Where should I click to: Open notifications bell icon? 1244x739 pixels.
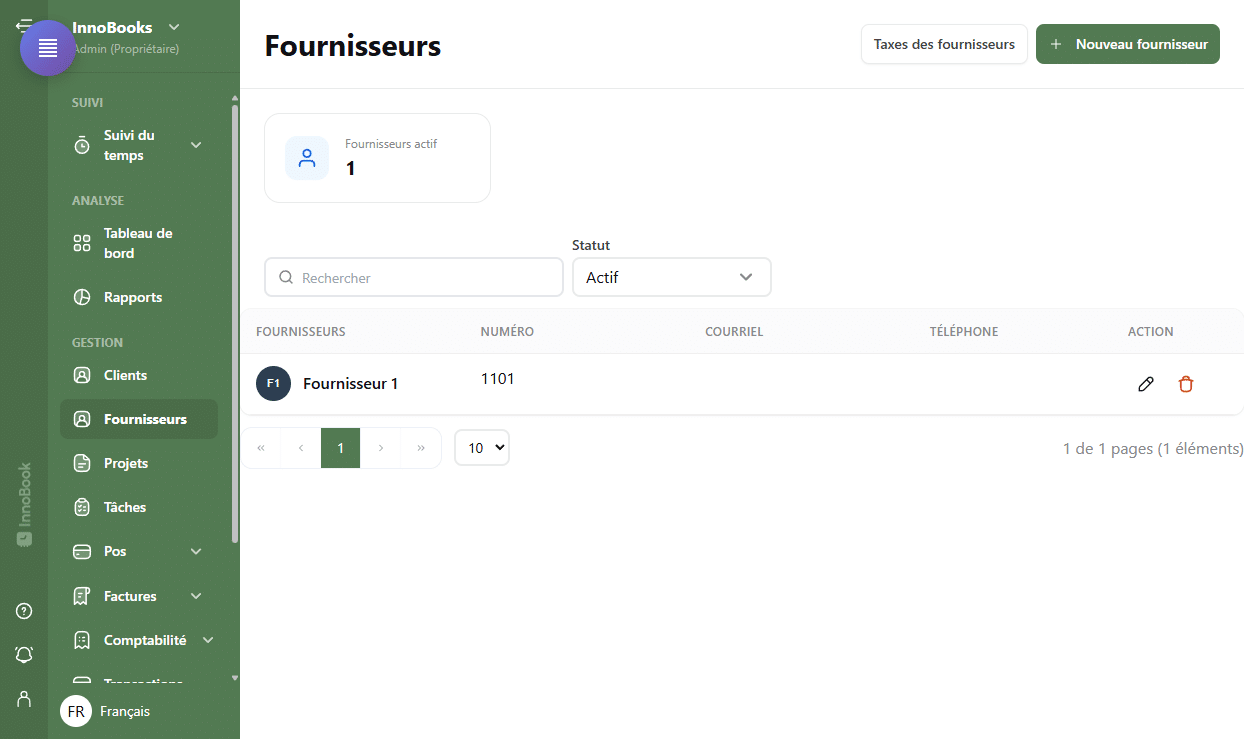click(24, 655)
